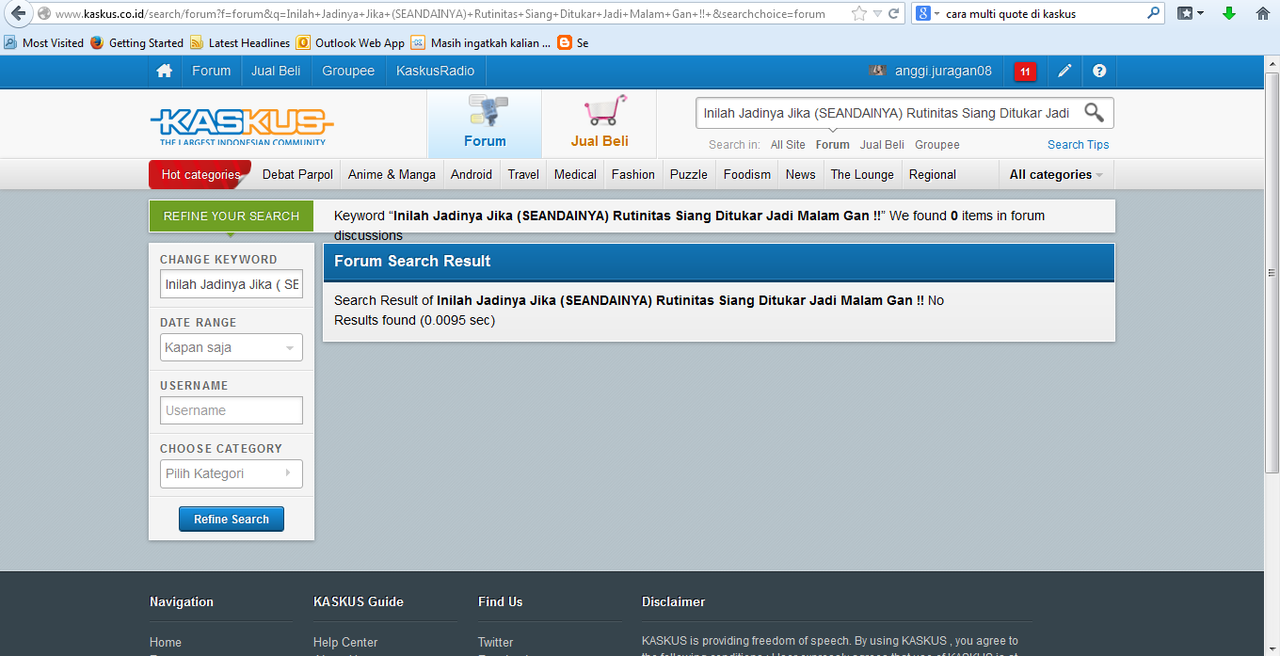Click the Hot categories button

[x=200, y=174]
